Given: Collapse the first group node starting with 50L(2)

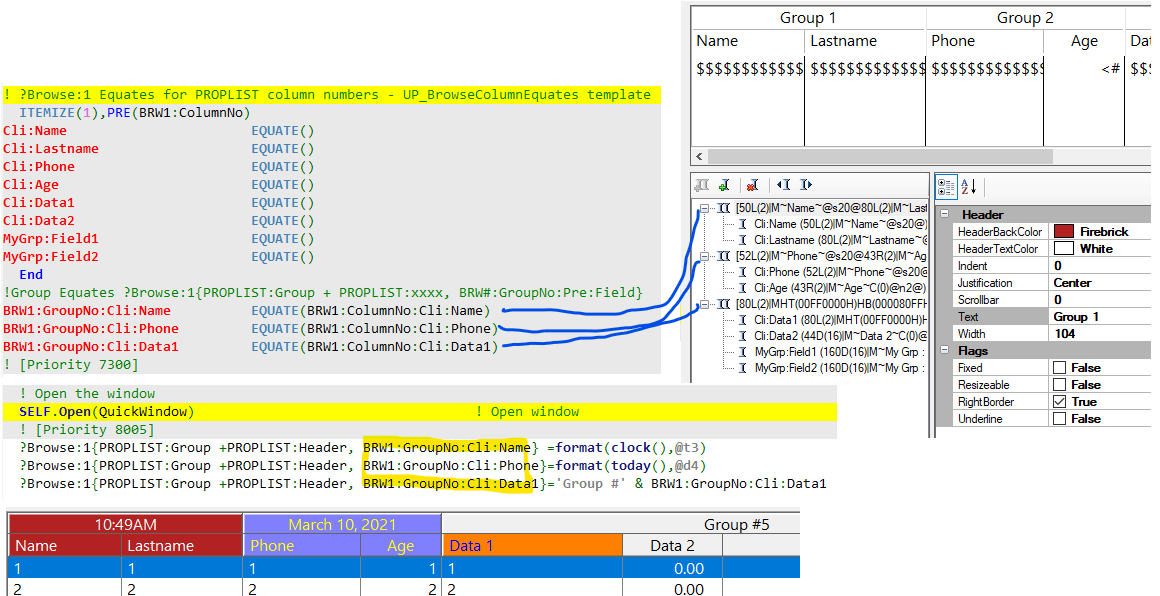Looking at the screenshot, I should coord(704,208).
